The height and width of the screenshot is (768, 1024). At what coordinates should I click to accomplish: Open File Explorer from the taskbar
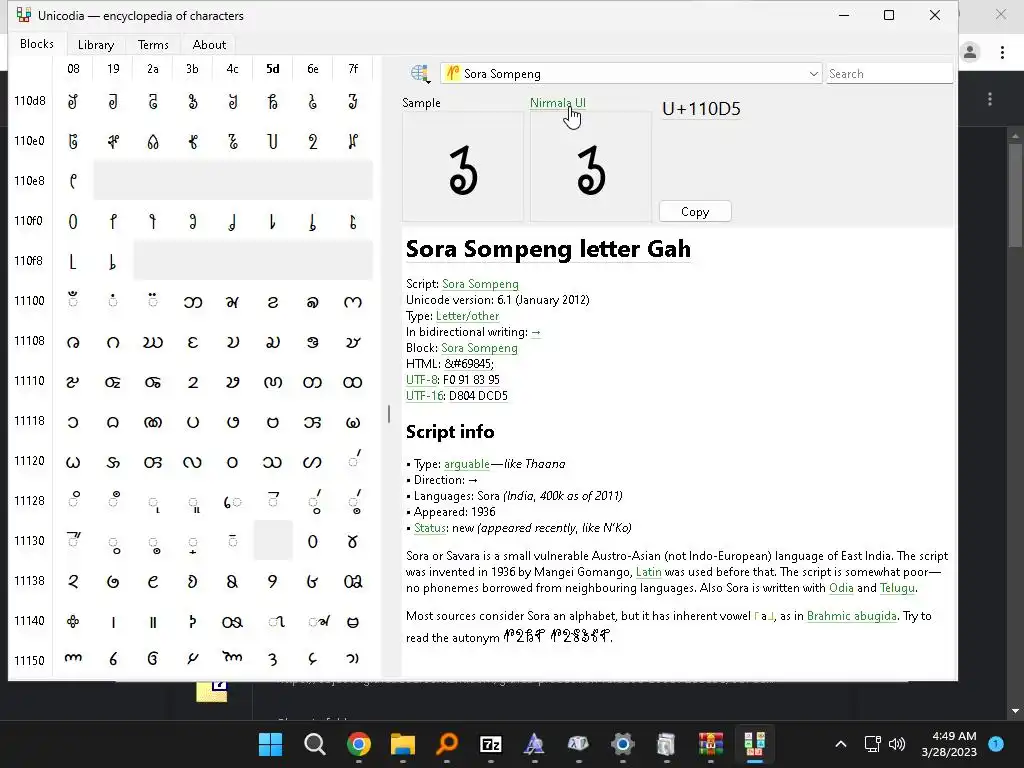(x=402, y=744)
